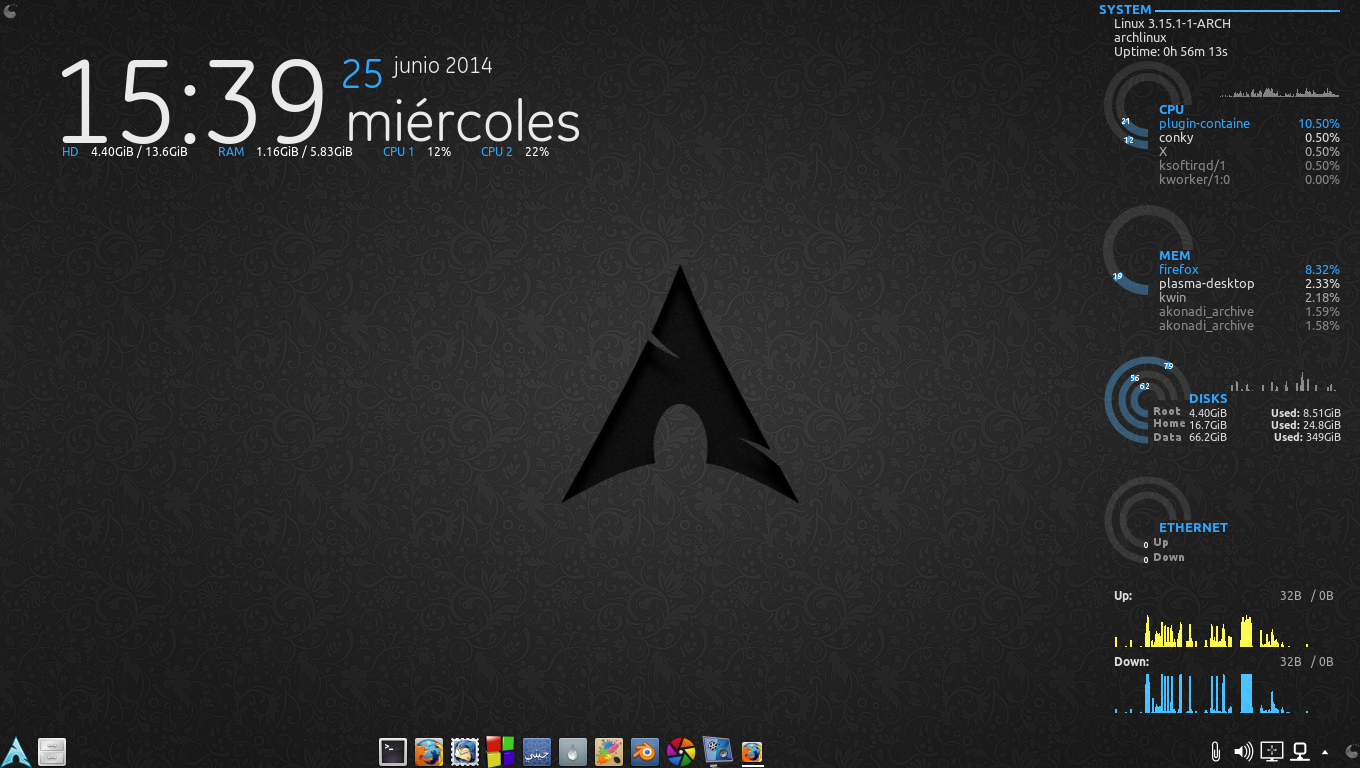Launch Firefox from the dock launcher
The height and width of the screenshot is (768, 1360).
click(x=429, y=751)
